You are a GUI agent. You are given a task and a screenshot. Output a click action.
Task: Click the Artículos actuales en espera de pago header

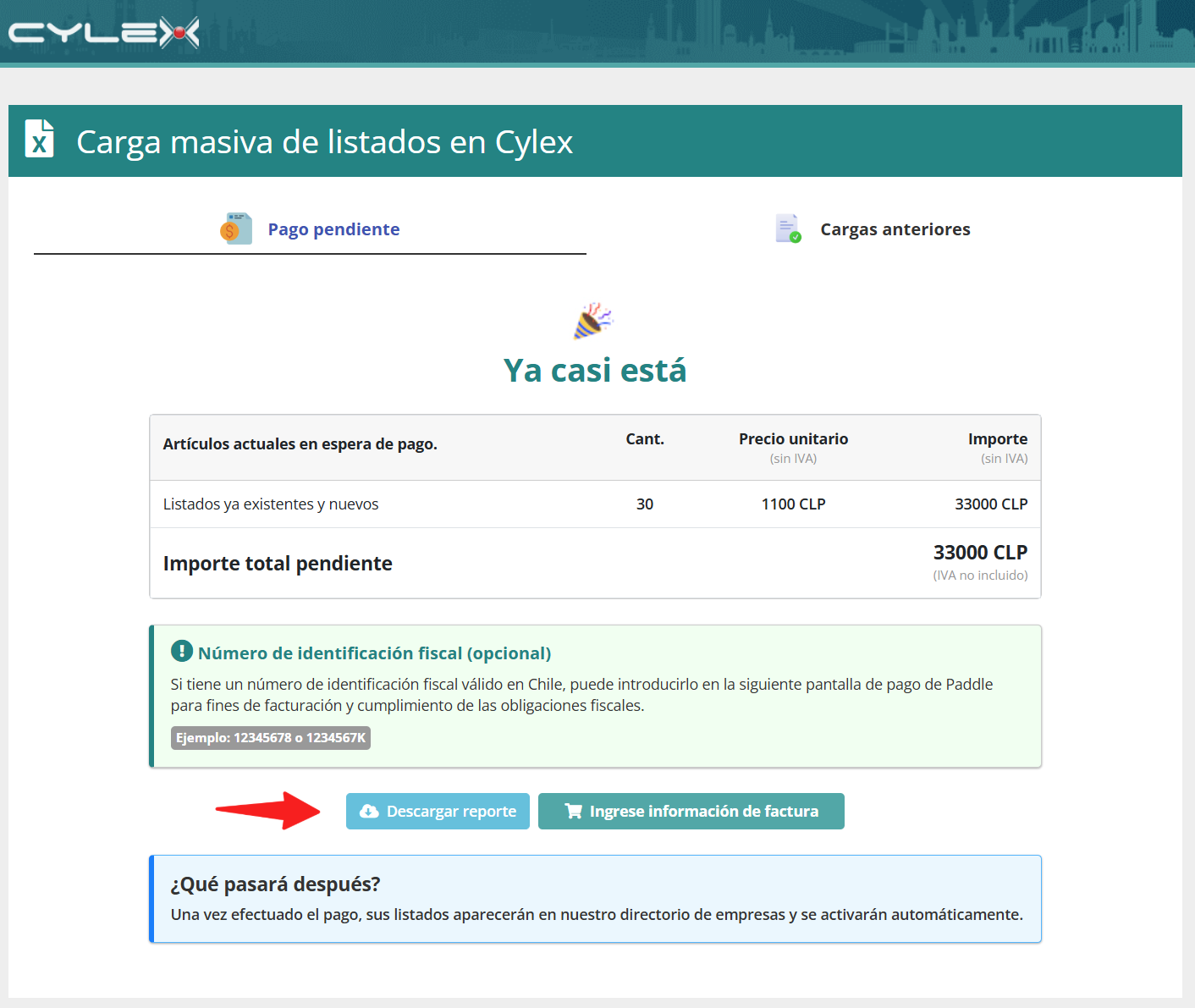pyautogui.click(x=300, y=444)
